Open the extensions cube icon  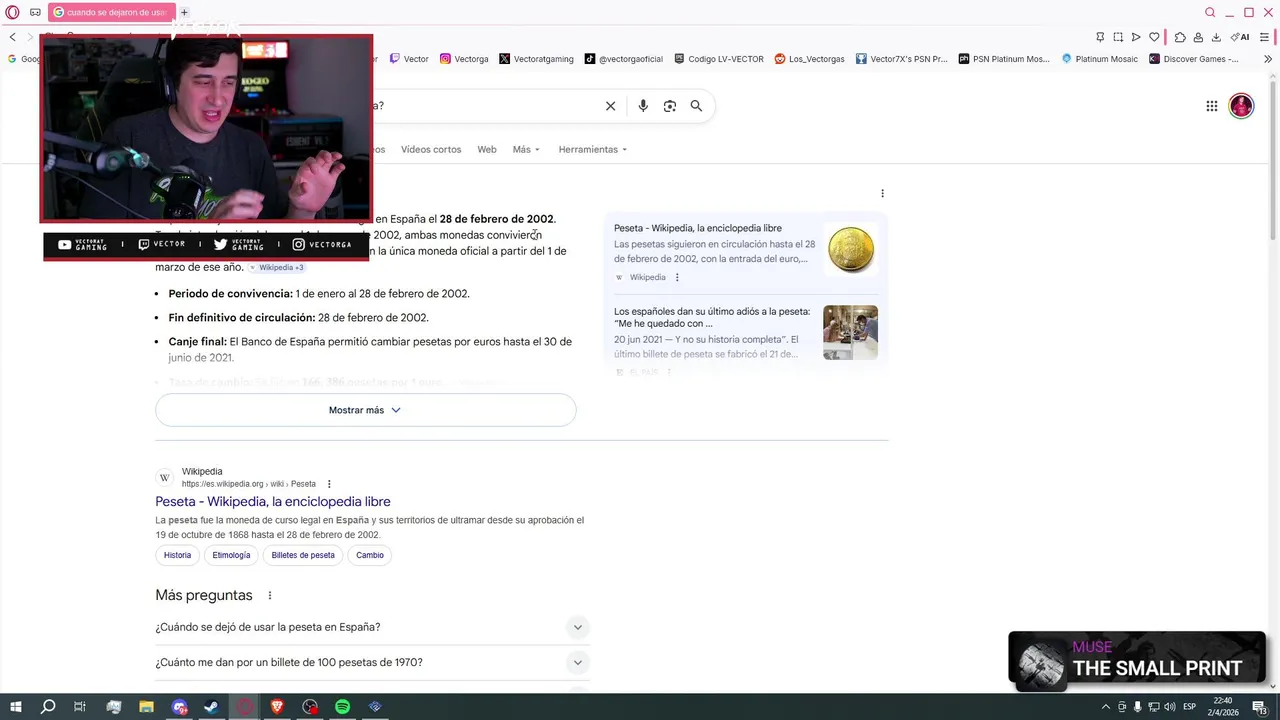pyautogui.click(x=1180, y=37)
